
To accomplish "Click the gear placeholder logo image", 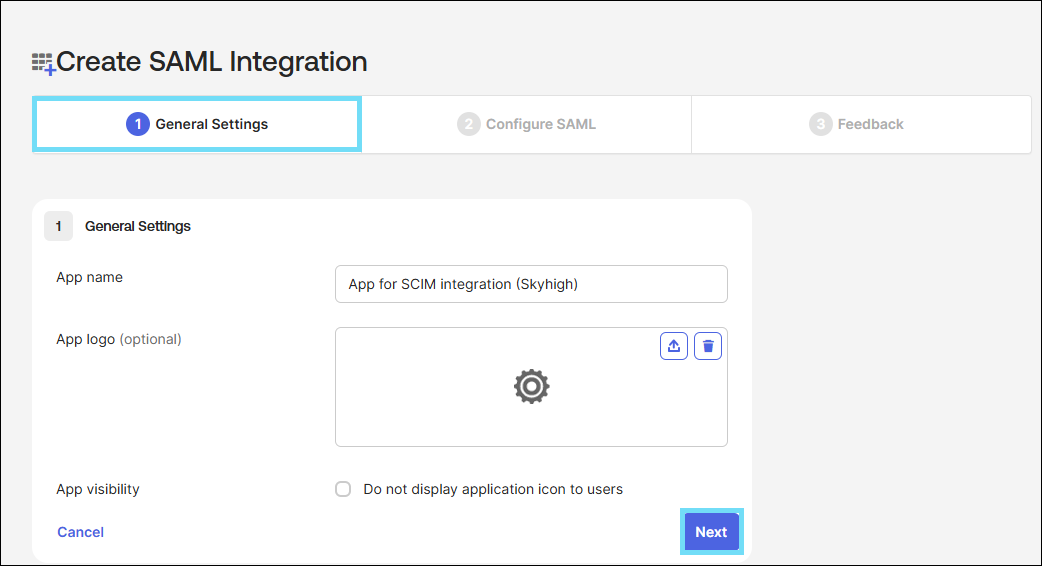I will click(532, 387).
